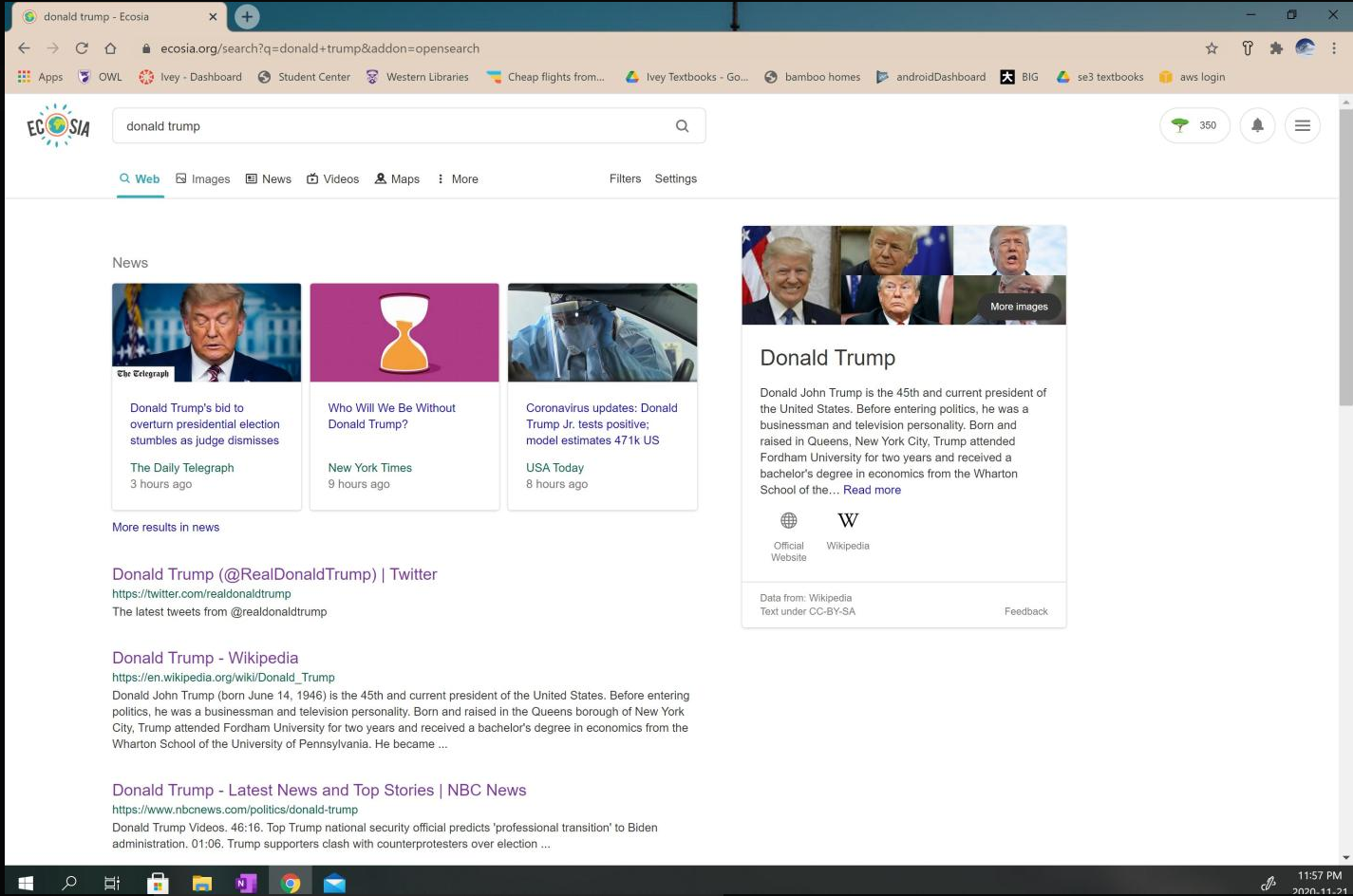The height and width of the screenshot is (896, 1353).
Task: Switch to the Images tab
Action: (x=203, y=178)
